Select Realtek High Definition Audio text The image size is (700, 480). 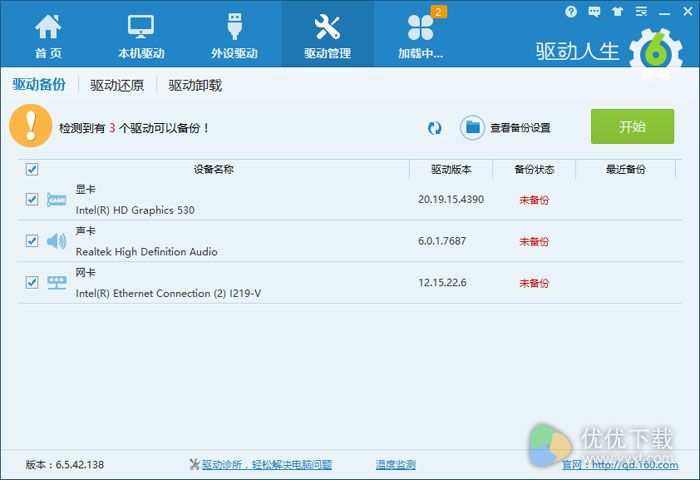[146, 252]
